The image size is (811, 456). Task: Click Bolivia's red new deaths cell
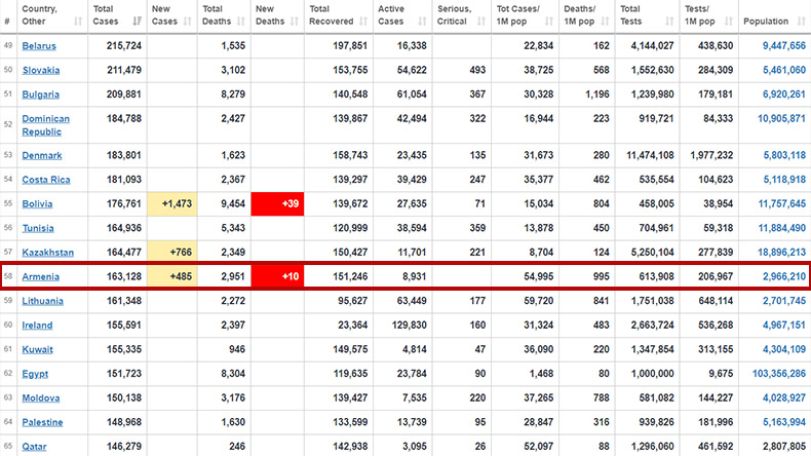click(x=278, y=204)
